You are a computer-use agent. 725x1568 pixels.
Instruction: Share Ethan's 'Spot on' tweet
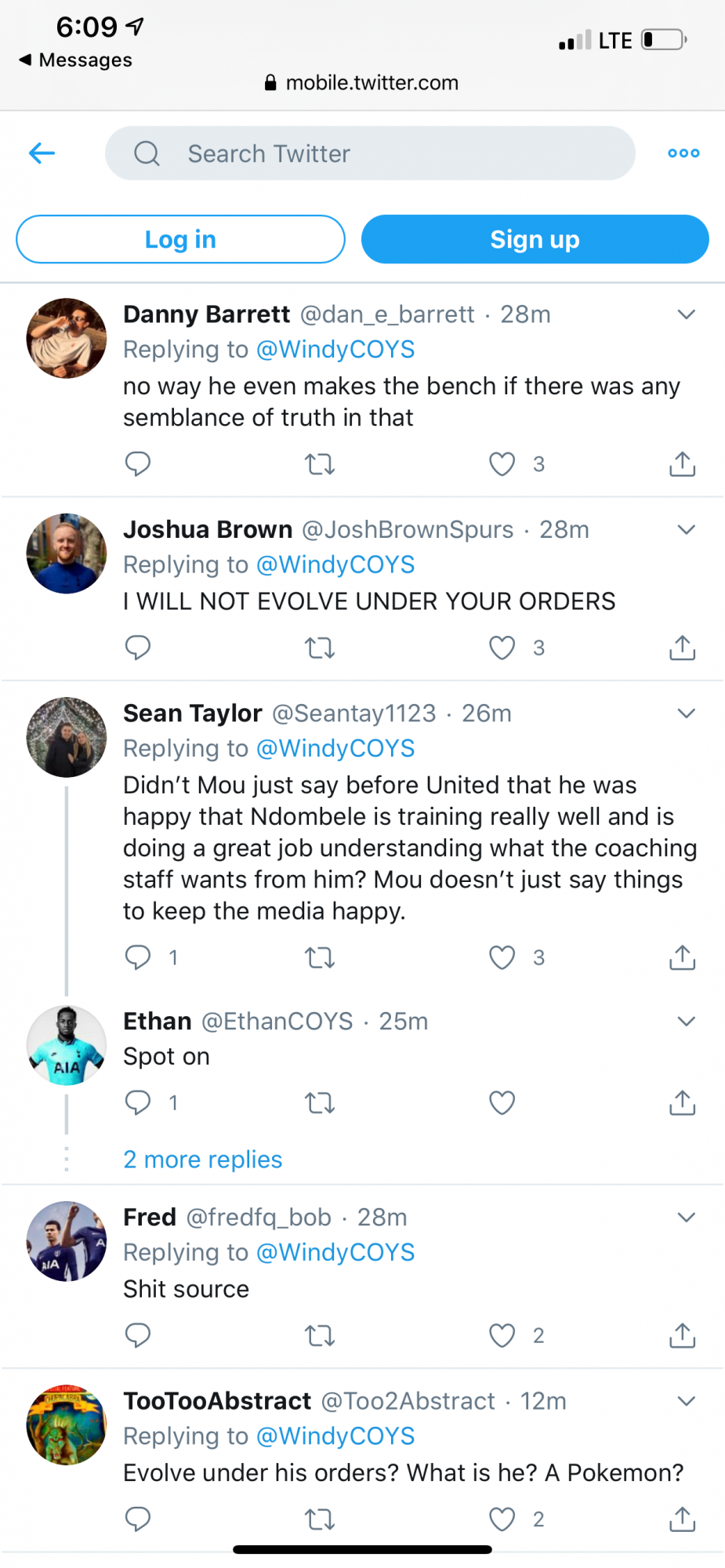[682, 1103]
